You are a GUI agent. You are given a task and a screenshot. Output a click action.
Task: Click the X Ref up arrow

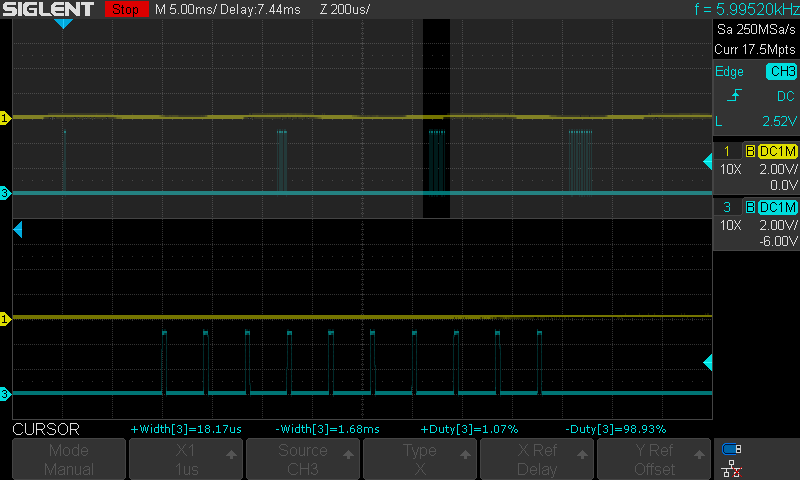pyautogui.click(x=582, y=454)
